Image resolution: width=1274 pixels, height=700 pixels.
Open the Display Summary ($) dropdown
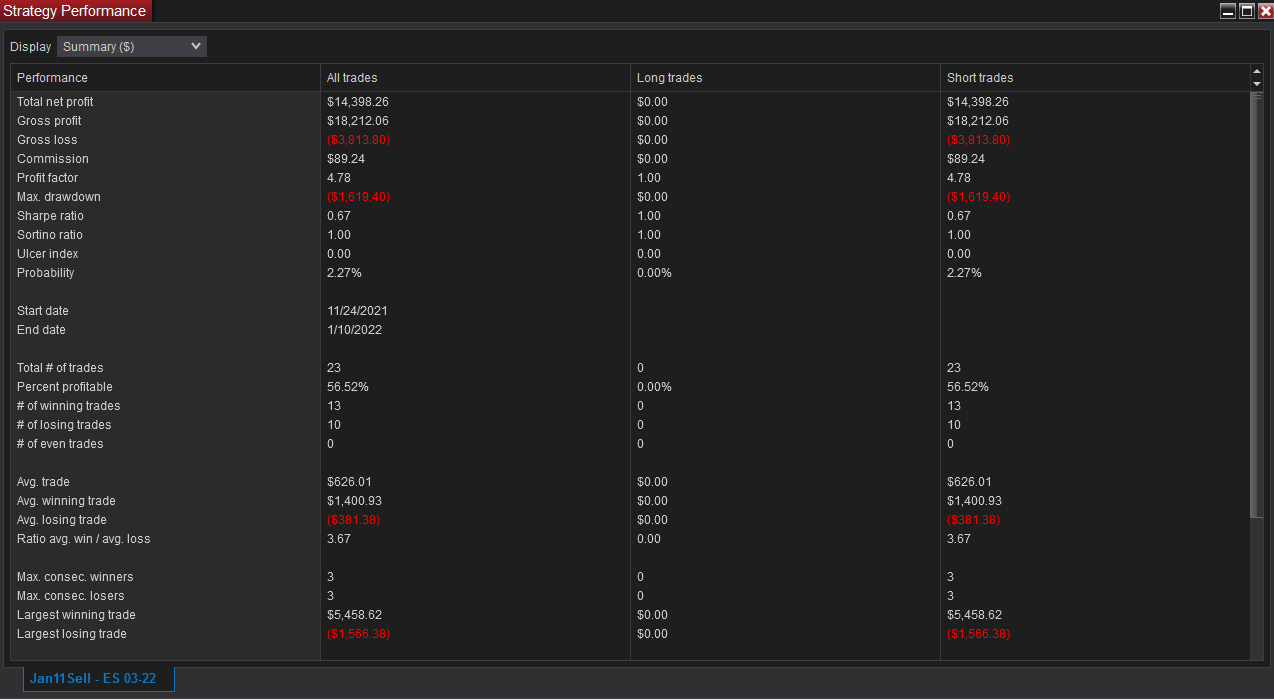[x=132, y=46]
